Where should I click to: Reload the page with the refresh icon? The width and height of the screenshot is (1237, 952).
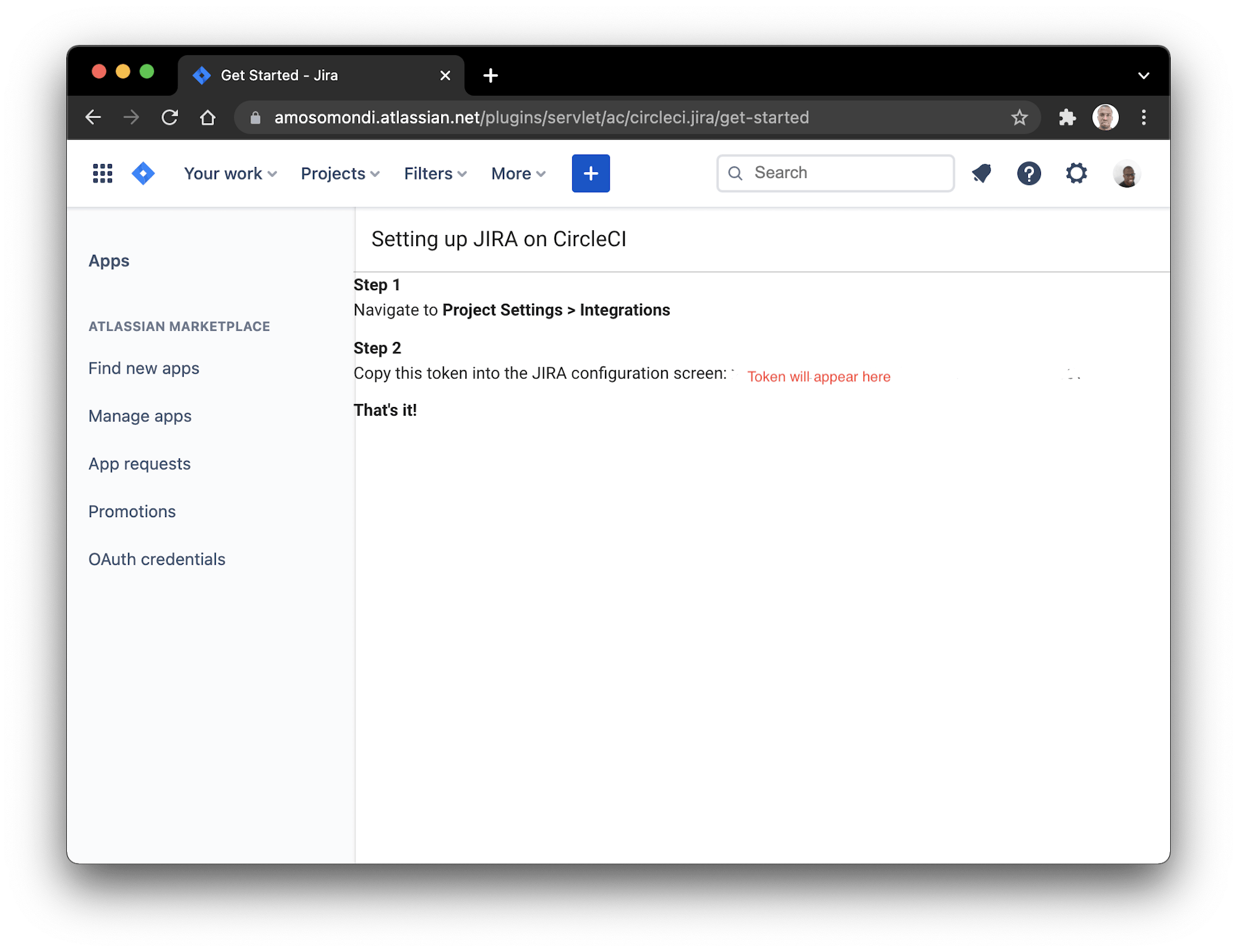click(x=171, y=118)
